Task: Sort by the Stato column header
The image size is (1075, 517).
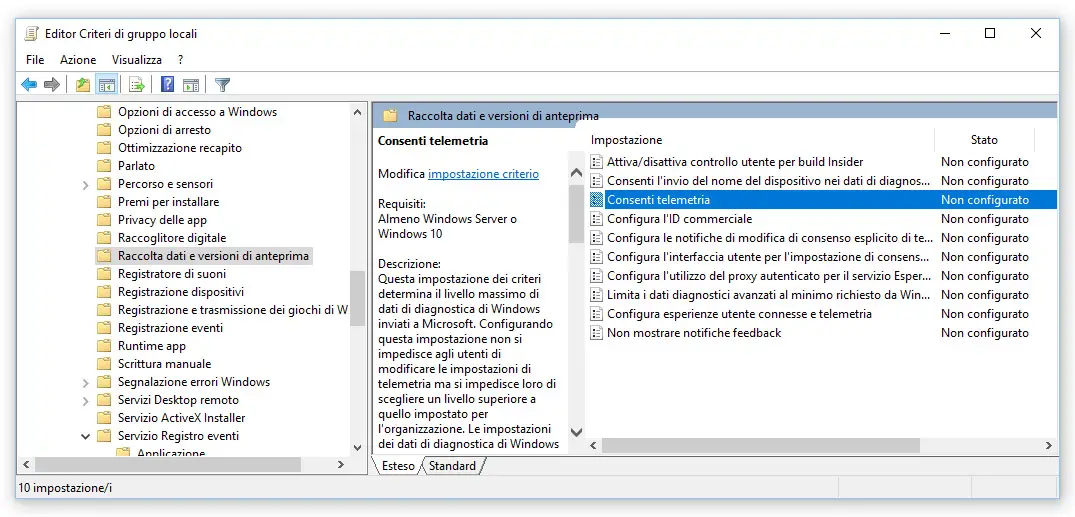Action: pos(984,140)
